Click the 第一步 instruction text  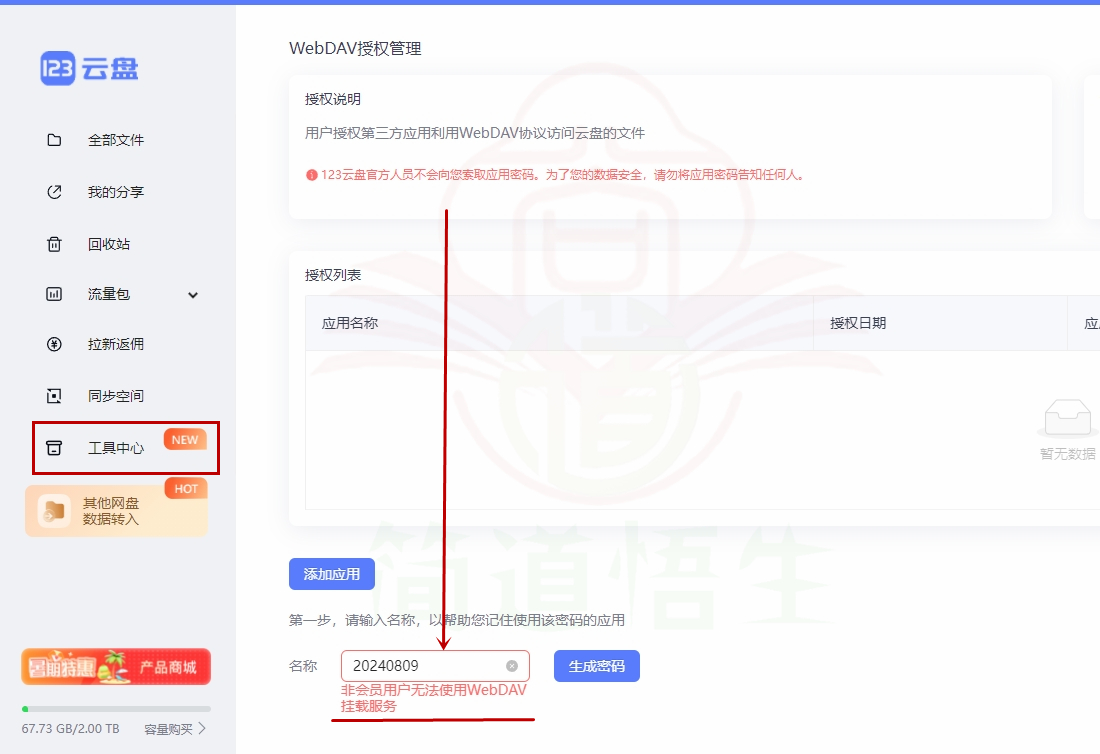coord(457,620)
